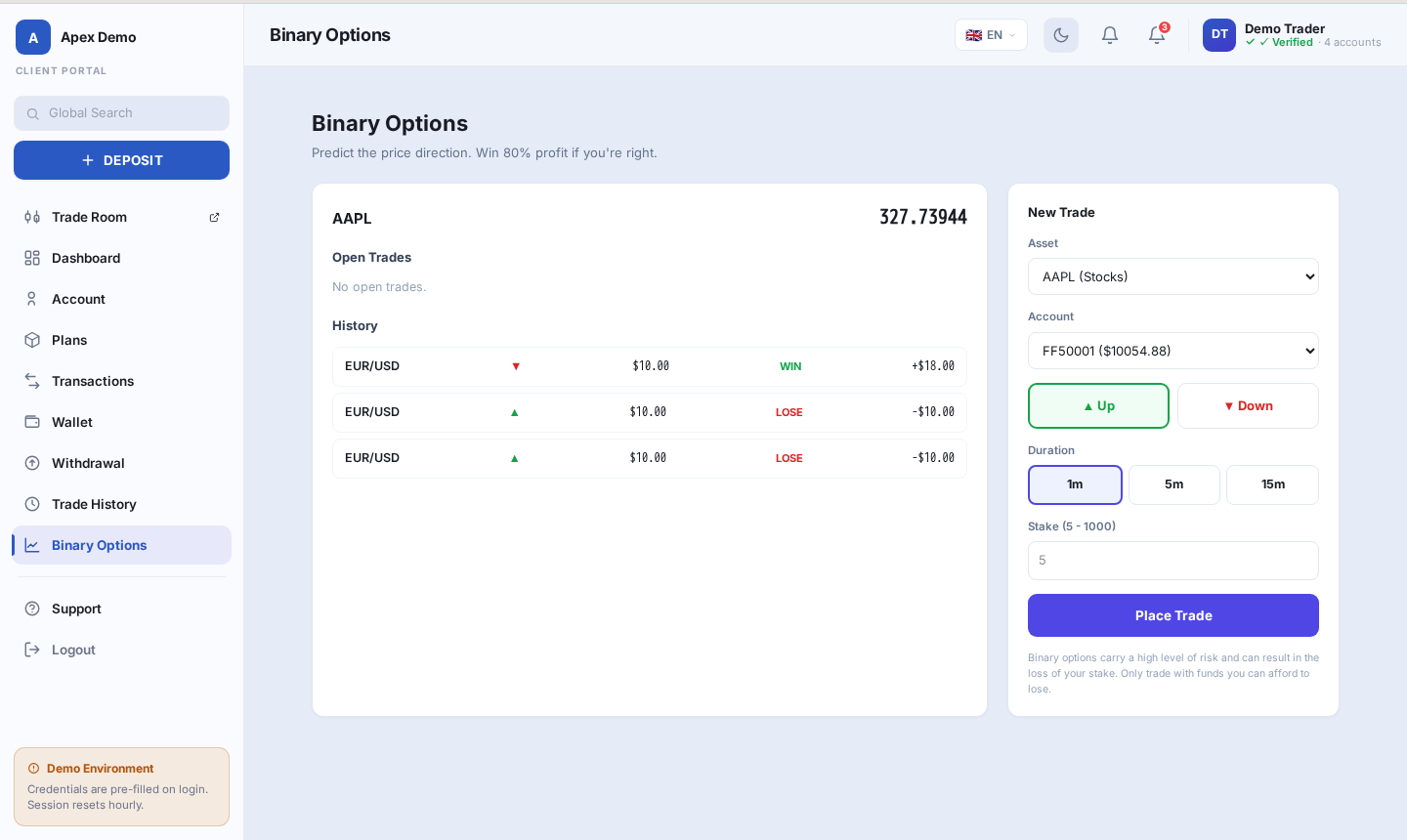
Task: Click the Account person icon
Action: (x=32, y=299)
